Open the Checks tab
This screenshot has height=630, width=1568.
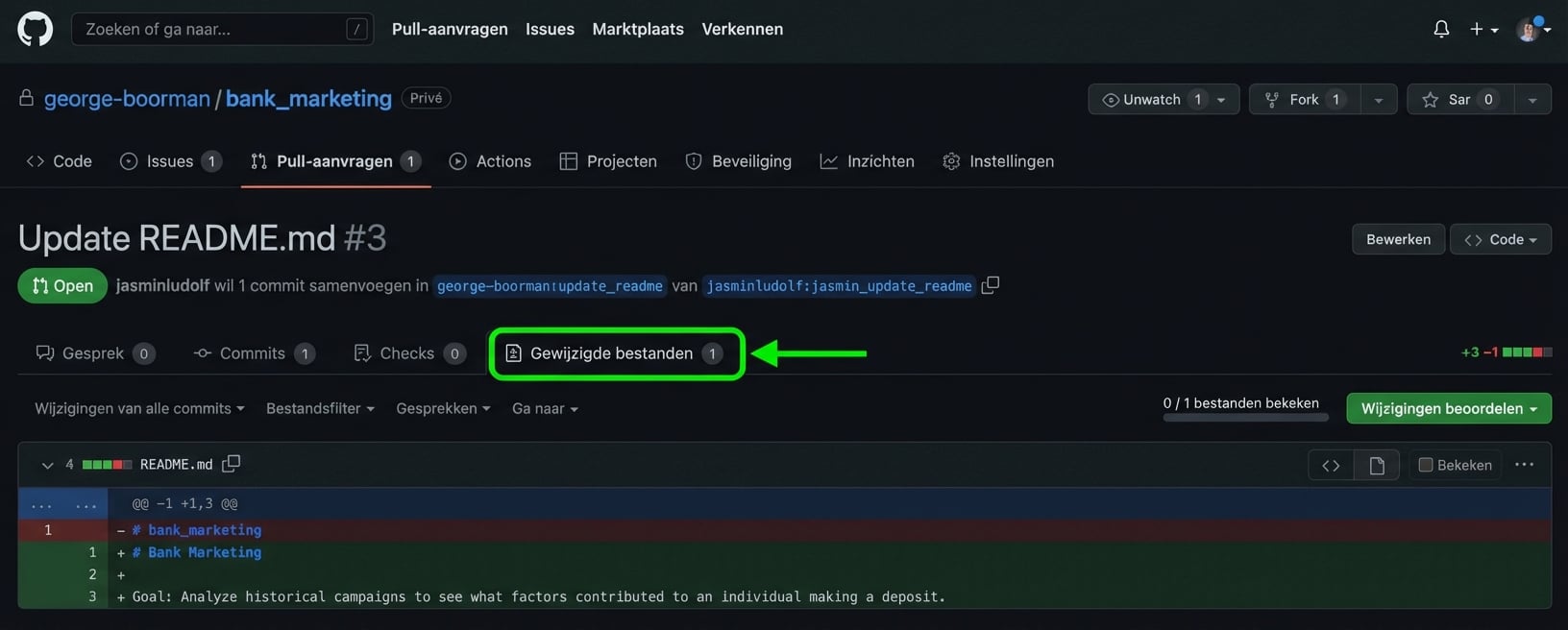coord(410,353)
